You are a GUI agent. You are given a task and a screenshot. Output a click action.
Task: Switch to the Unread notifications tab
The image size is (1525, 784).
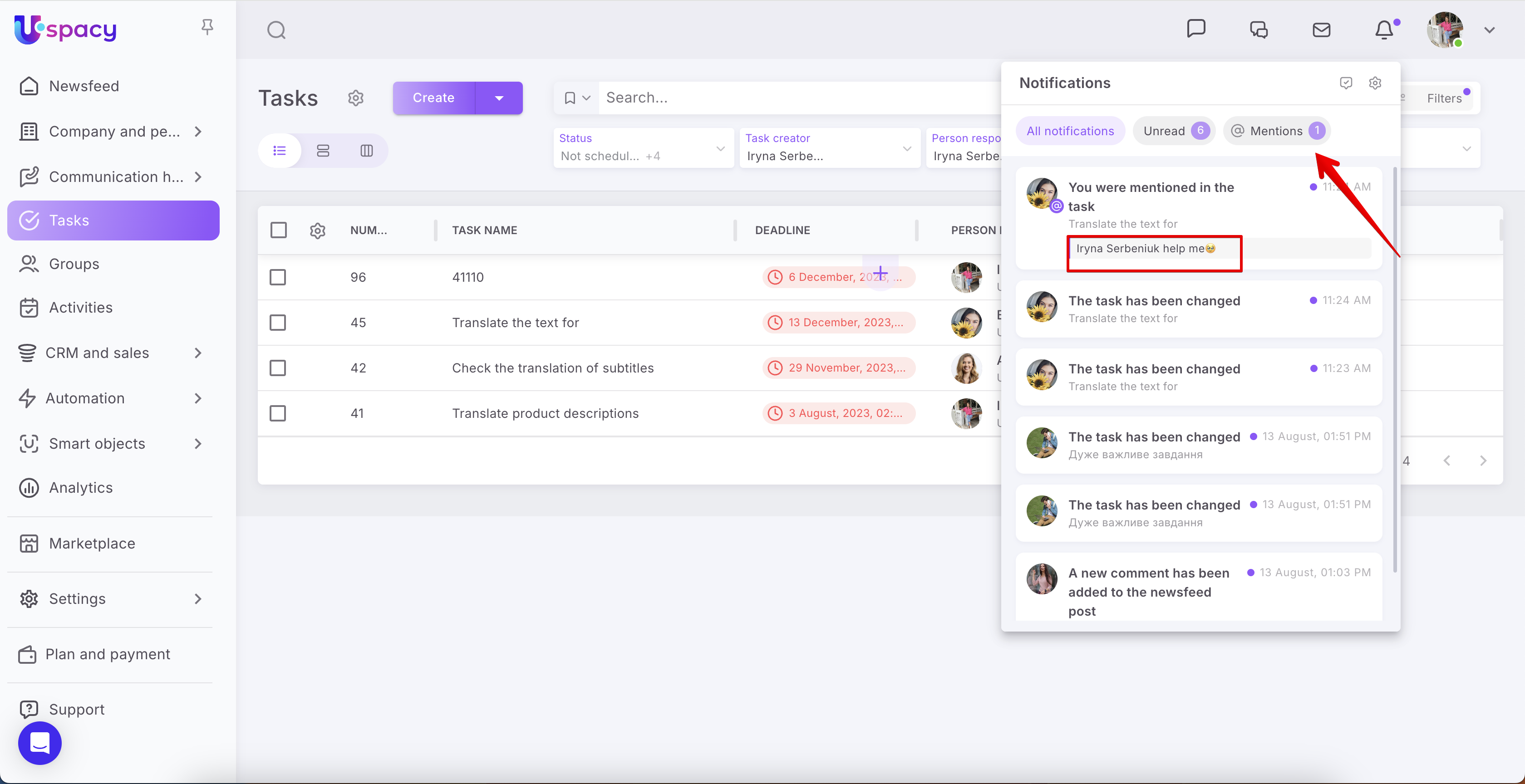coord(1173,131)
